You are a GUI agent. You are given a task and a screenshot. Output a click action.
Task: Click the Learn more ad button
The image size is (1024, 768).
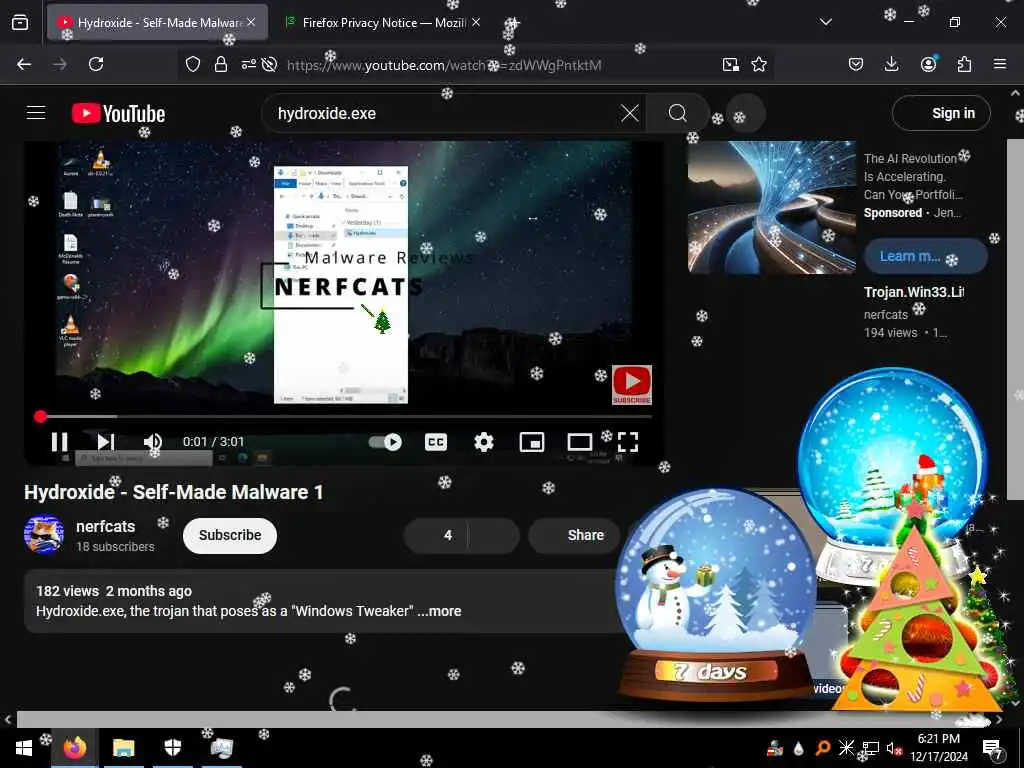coord(925,257)
